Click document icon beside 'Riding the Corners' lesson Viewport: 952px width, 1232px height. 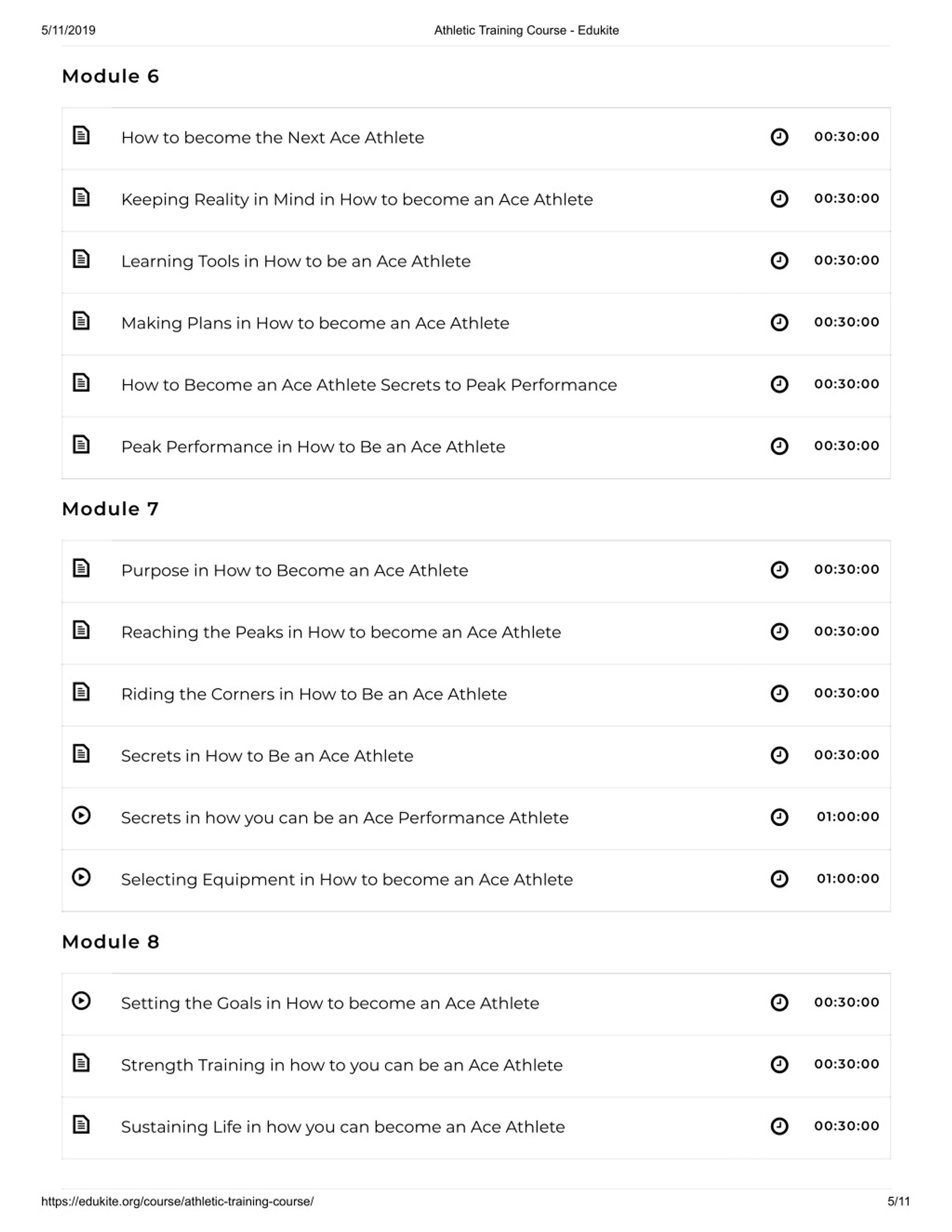point(81,692)
